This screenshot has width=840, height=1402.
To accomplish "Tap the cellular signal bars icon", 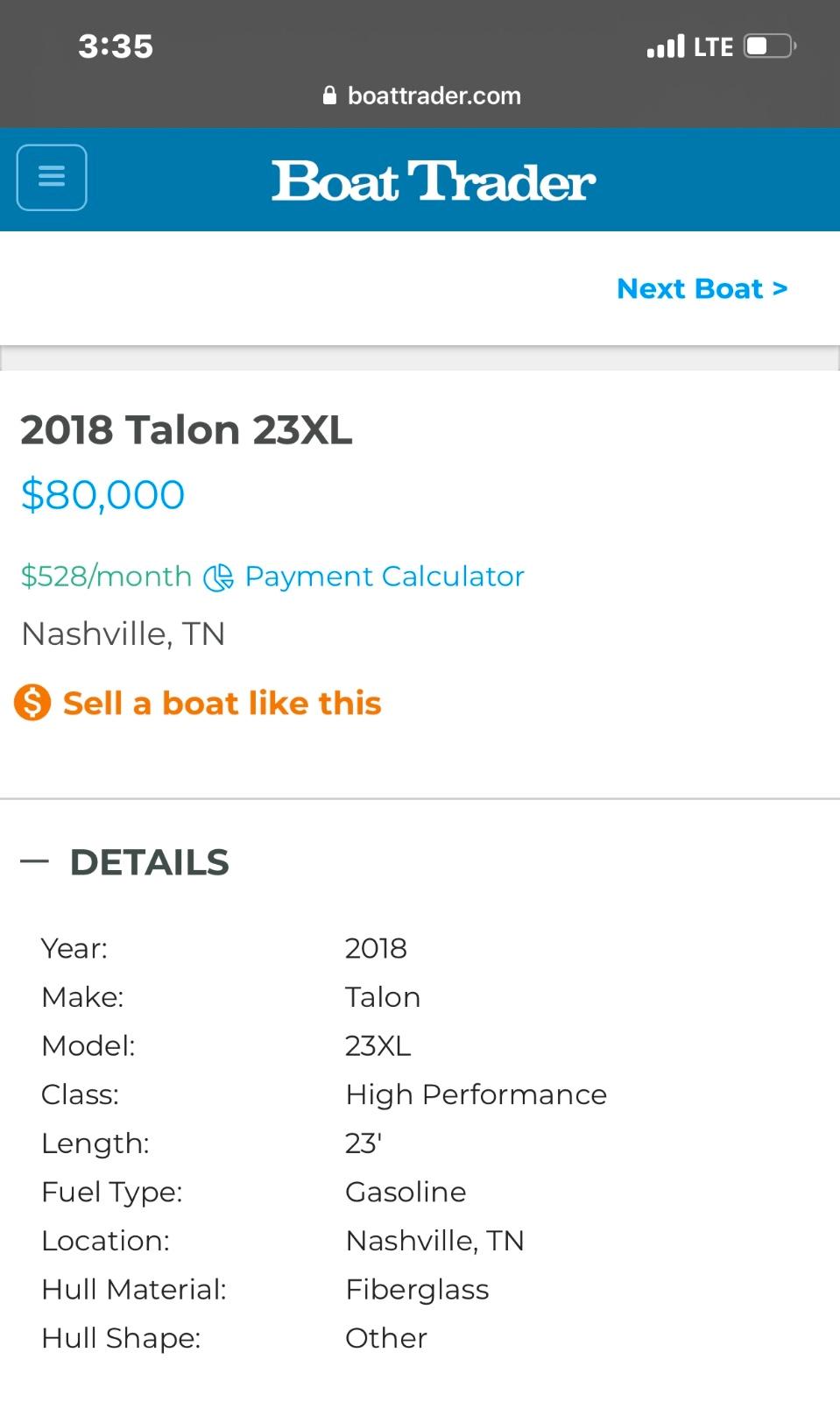I will tap(666, 46).
